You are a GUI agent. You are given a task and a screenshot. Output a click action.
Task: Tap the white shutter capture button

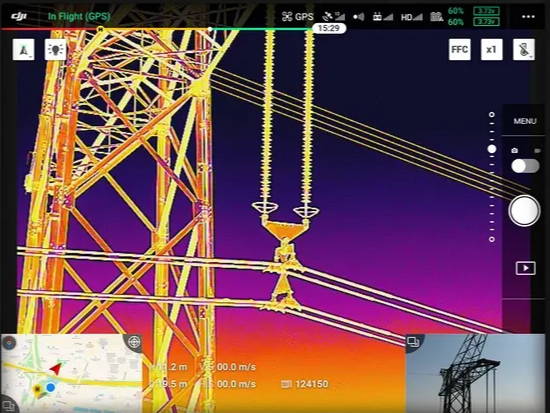[524, 211]
